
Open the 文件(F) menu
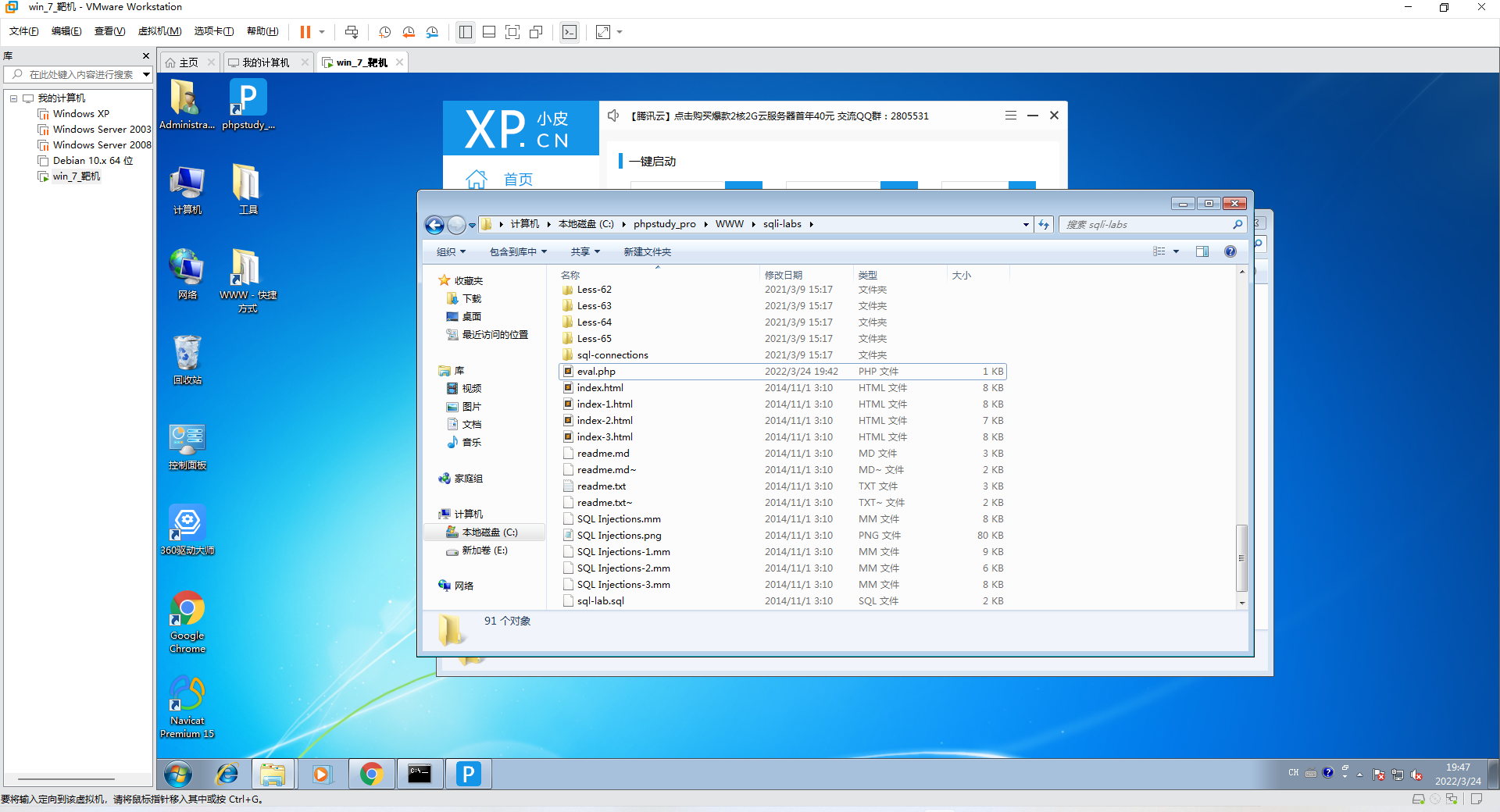23,31
